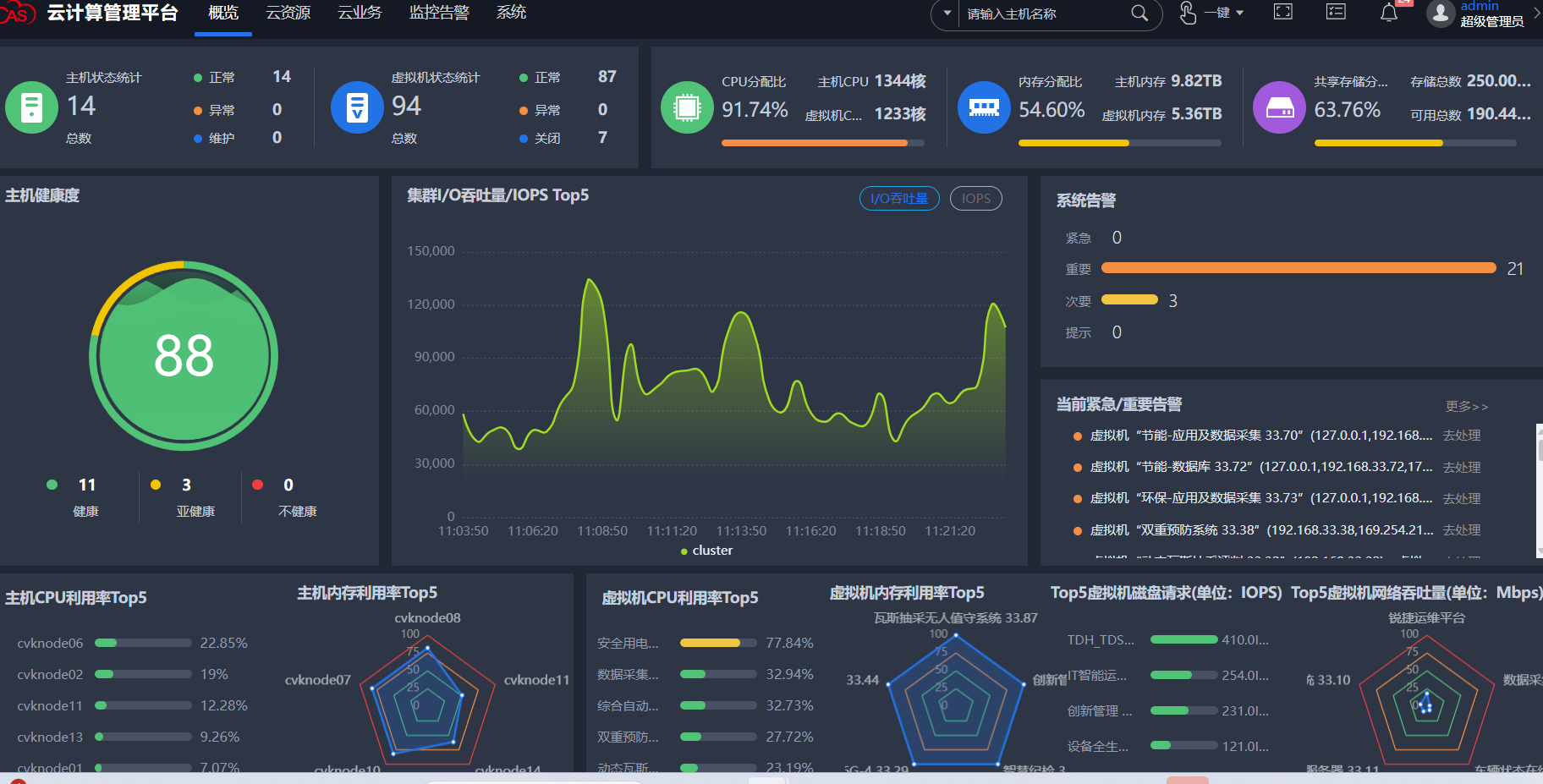
Task: Open the 系统 menu
Action: [511, 13]
